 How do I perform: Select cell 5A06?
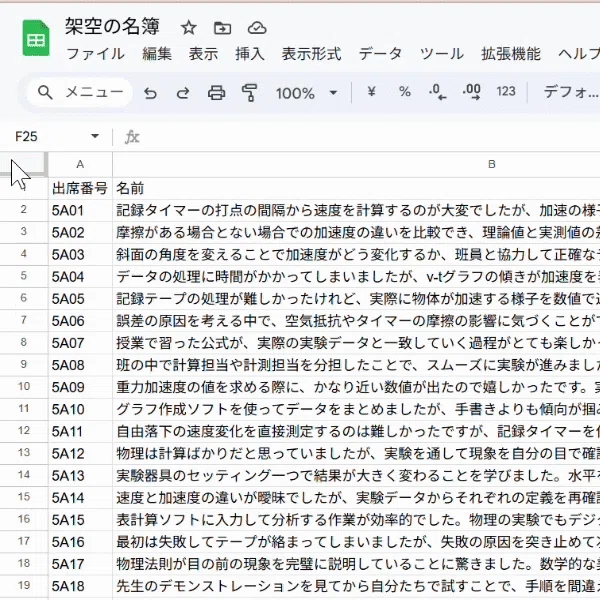(80, 321)
